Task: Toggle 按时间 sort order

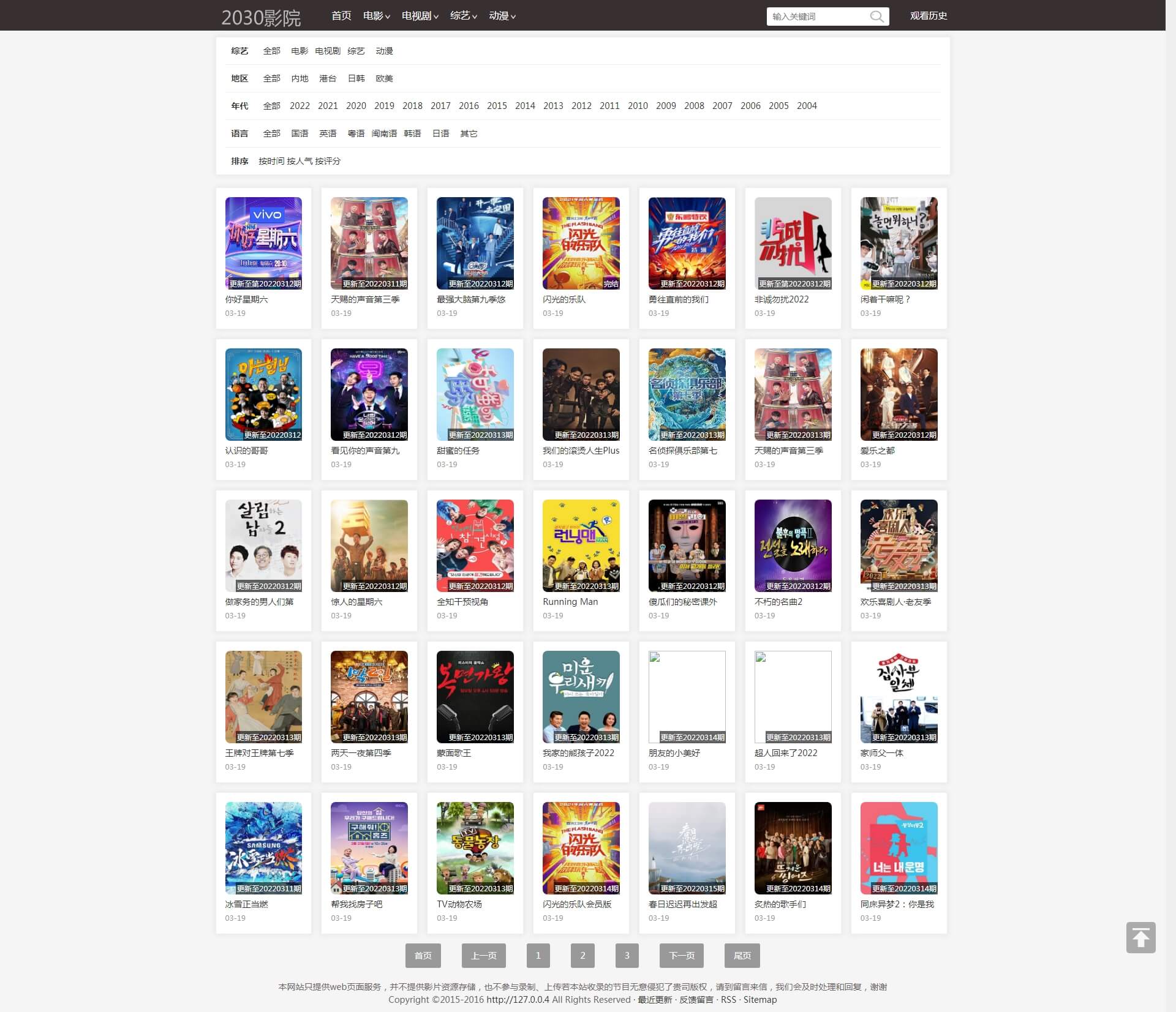Action: pyautogui.click(x=272, y=160)
